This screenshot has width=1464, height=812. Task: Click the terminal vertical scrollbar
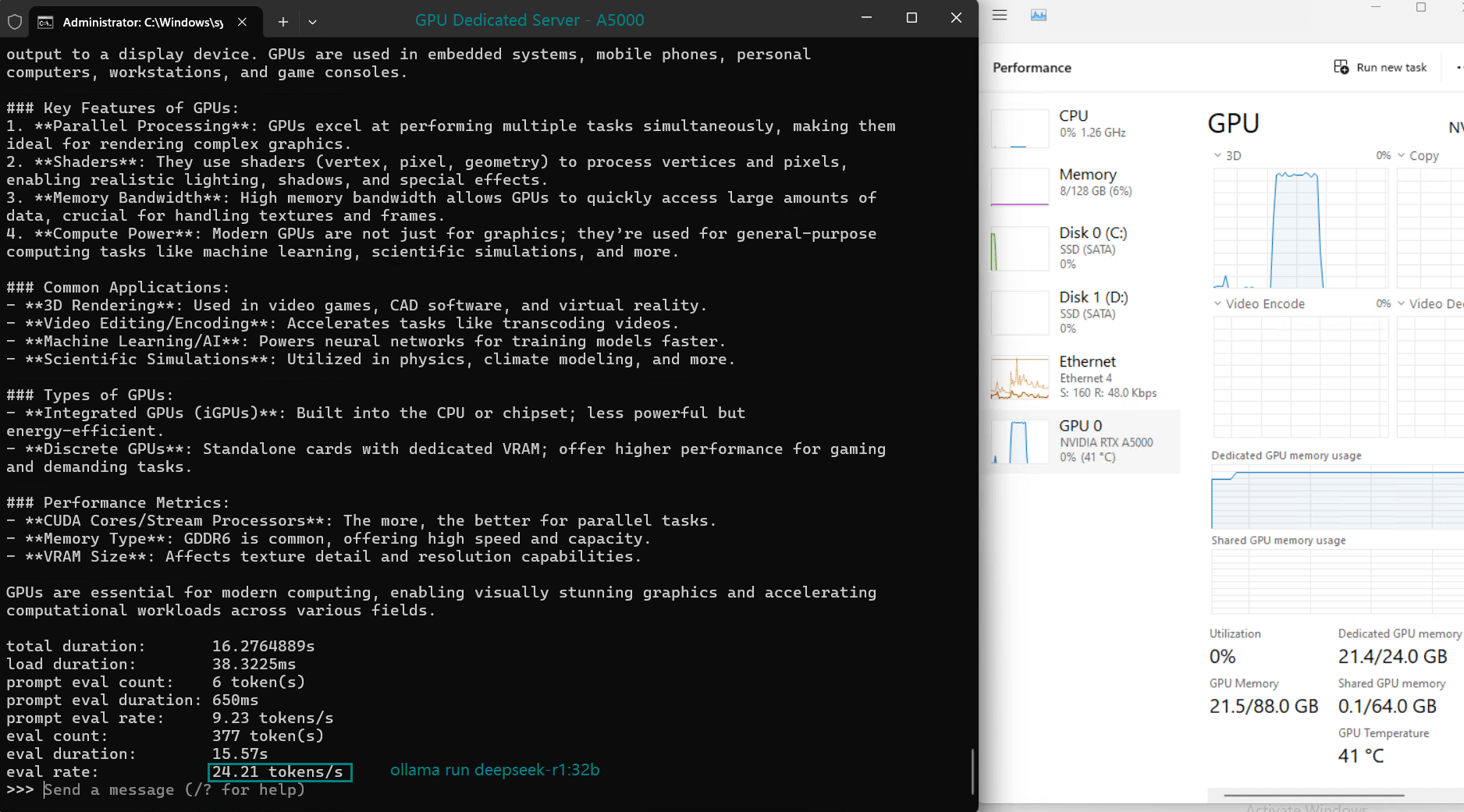point(972,771)
